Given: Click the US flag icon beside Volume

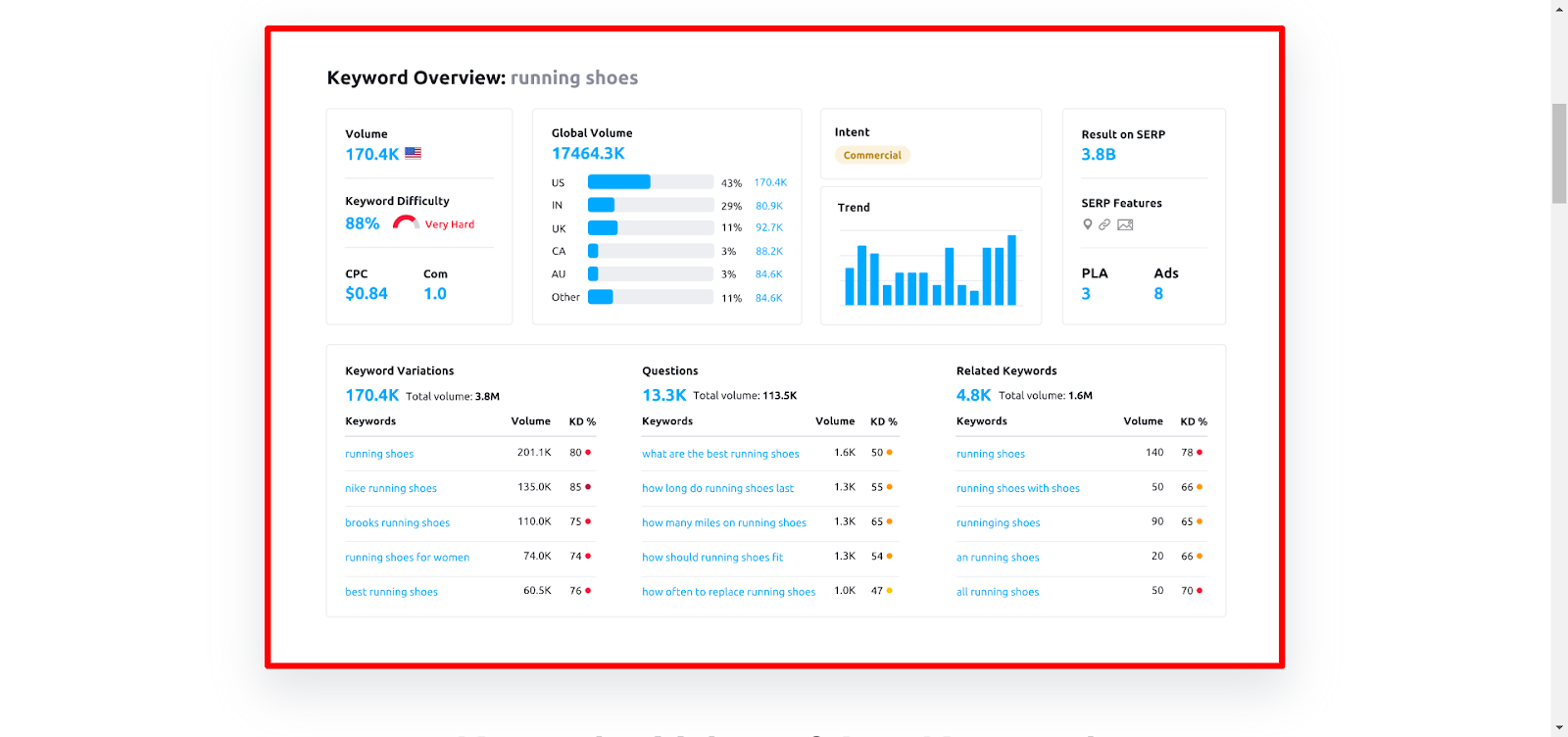Looking at the screenshot, I should (x=414, y=153).
